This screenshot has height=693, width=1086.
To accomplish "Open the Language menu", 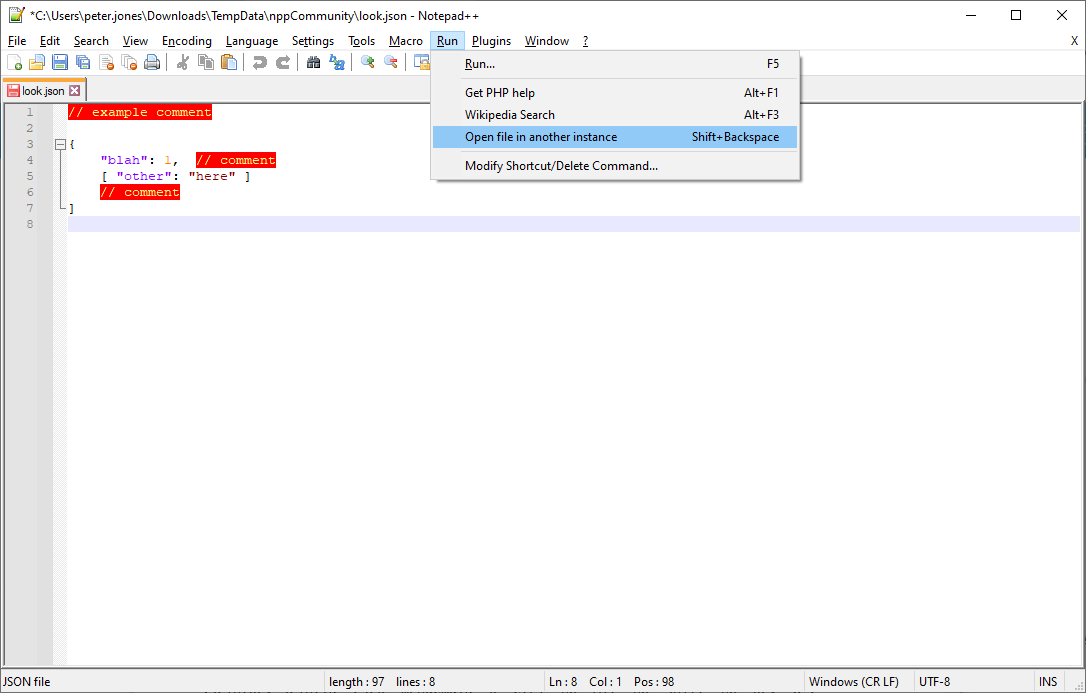I will pos(252,41).
